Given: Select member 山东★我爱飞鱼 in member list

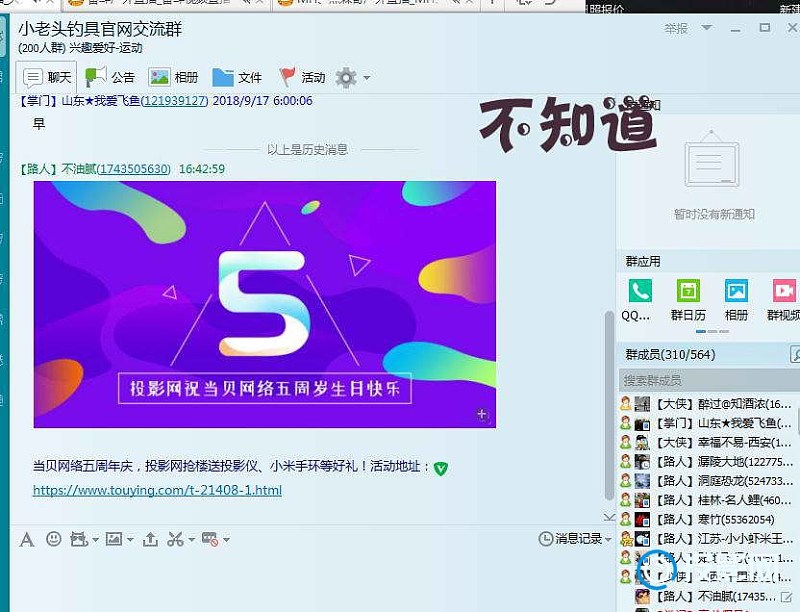Looking at the screenshot, I should (x=709, y=423).
